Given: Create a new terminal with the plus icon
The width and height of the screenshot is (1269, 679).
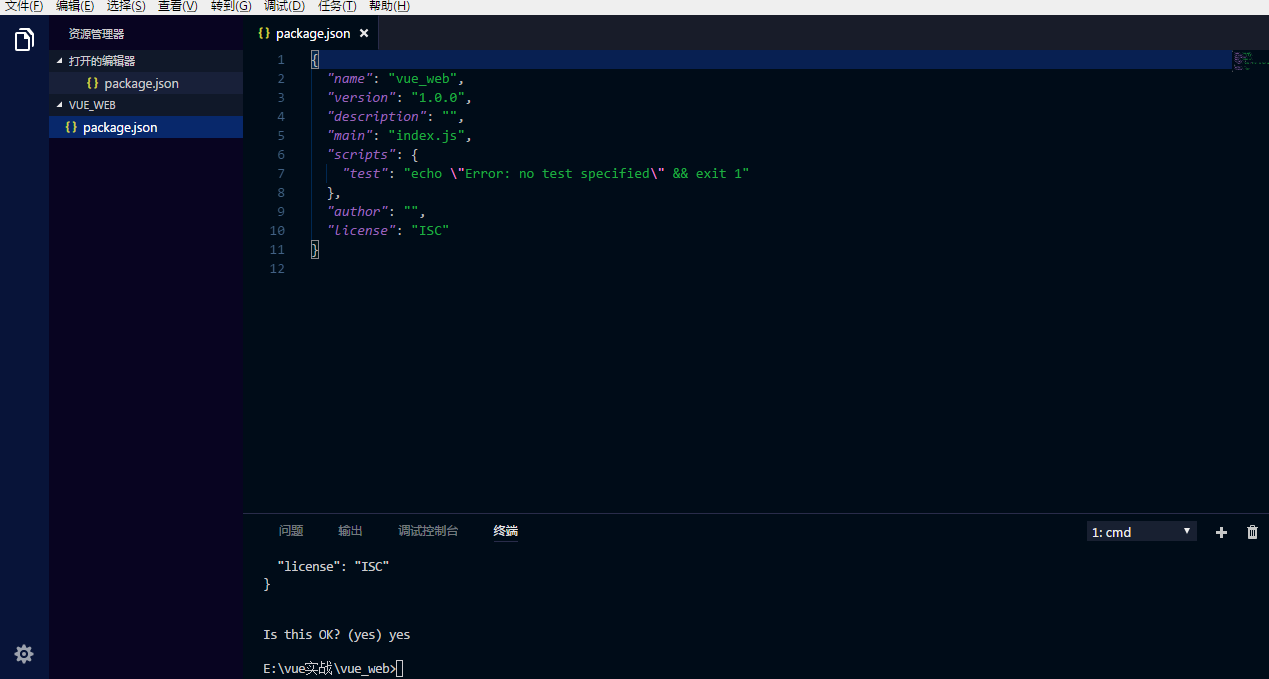Looking at the screenshot, I should 1220,532.
